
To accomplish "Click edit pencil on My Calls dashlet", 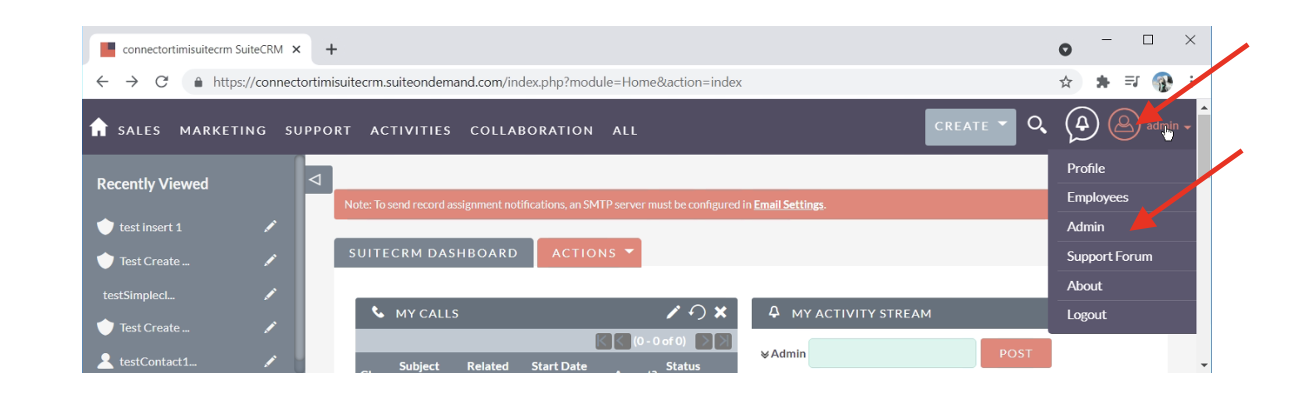I will (x=673, y=313).
